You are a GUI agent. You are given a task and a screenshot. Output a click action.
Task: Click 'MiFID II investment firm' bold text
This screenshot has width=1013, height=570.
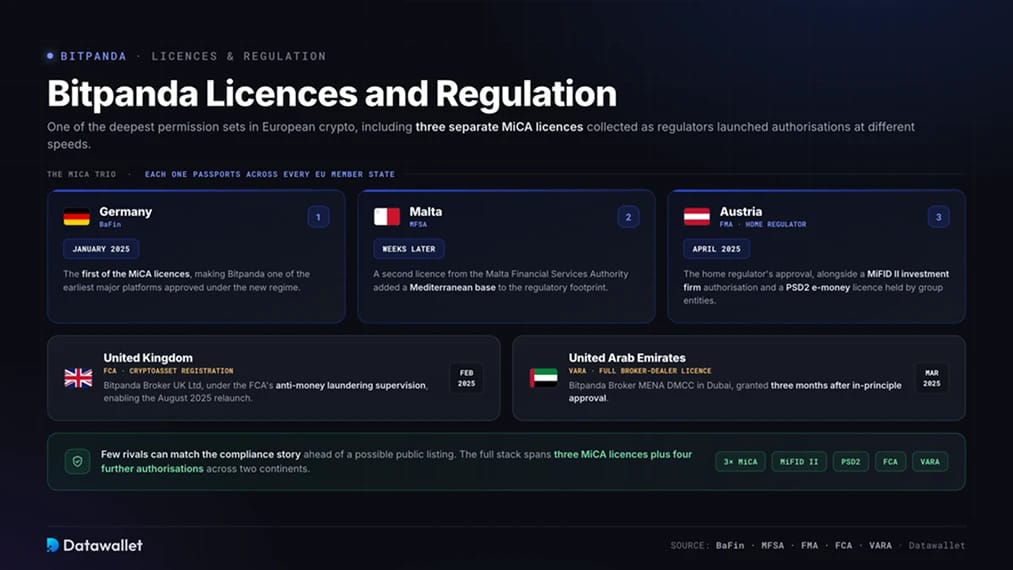tap(817, 280)
